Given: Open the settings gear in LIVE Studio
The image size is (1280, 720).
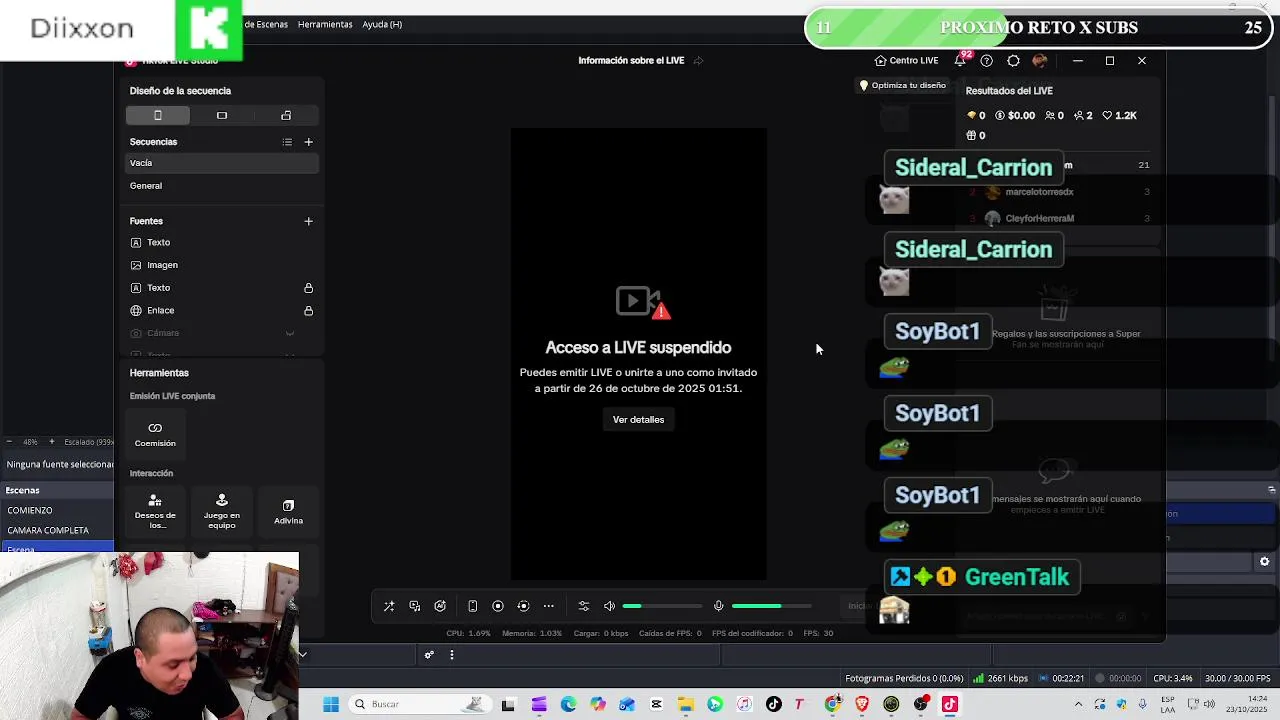Looking at the screenshot, I should click(x=1013, y=61).
